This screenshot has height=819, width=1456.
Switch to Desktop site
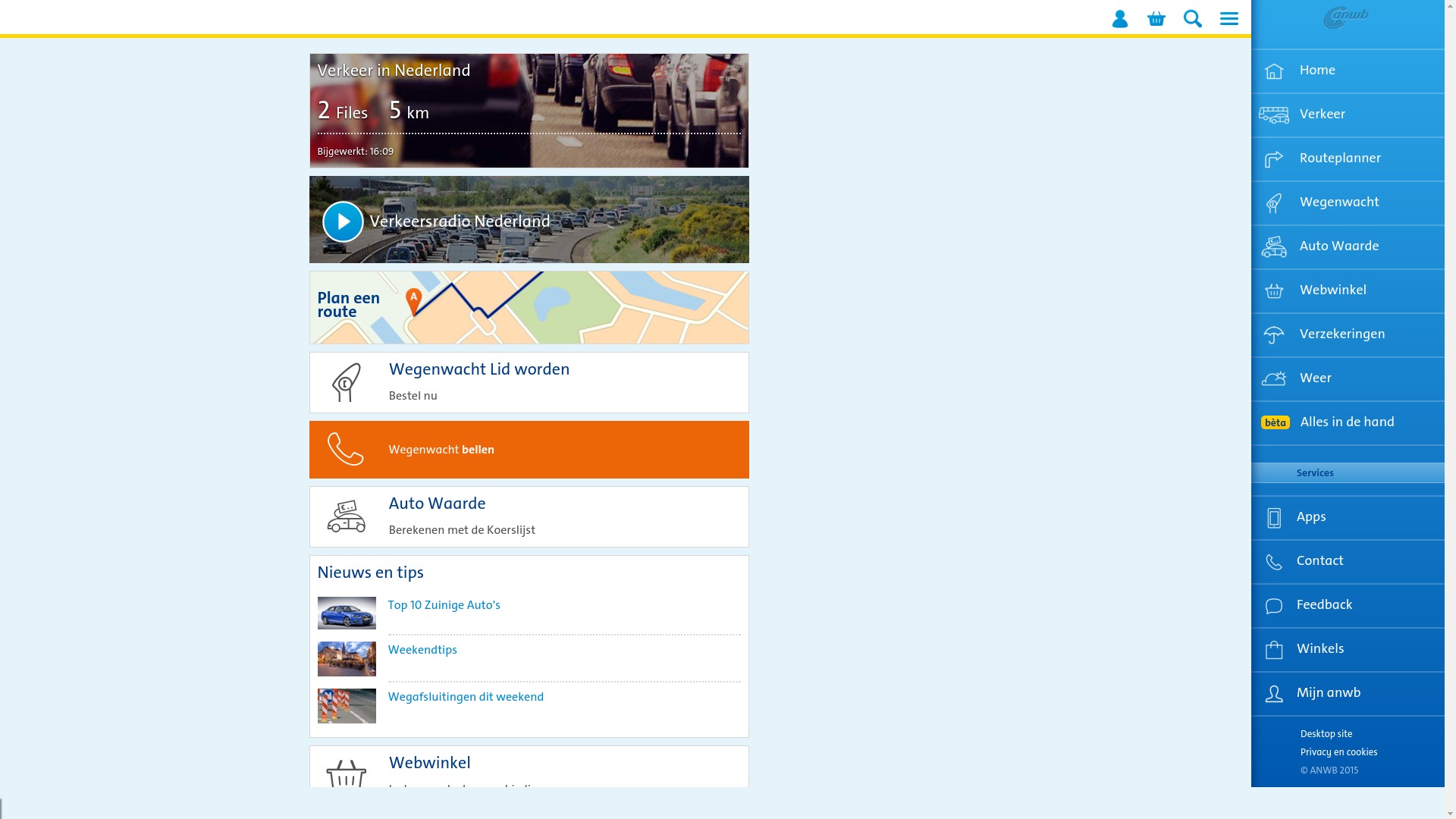tap(1326, 734)
